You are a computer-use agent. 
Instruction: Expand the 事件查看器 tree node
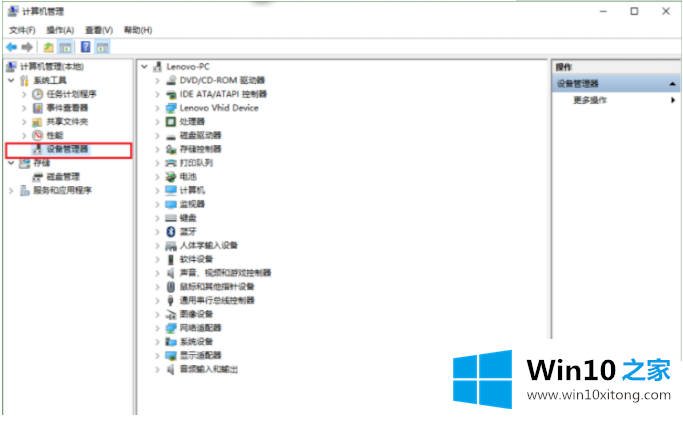pyautogui.click(x=24, y=108)
